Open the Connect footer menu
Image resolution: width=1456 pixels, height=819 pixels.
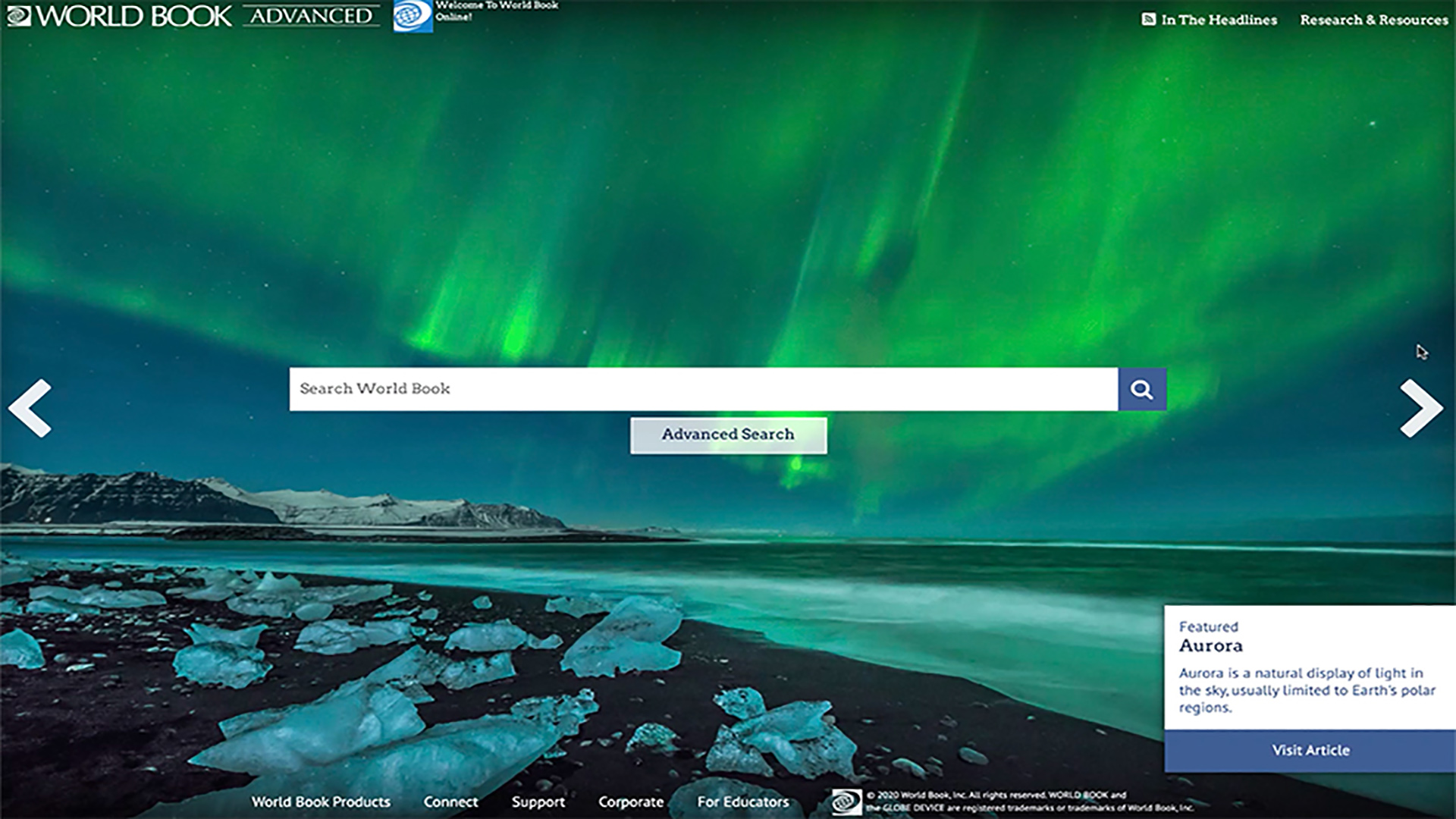tap(450, 802)
